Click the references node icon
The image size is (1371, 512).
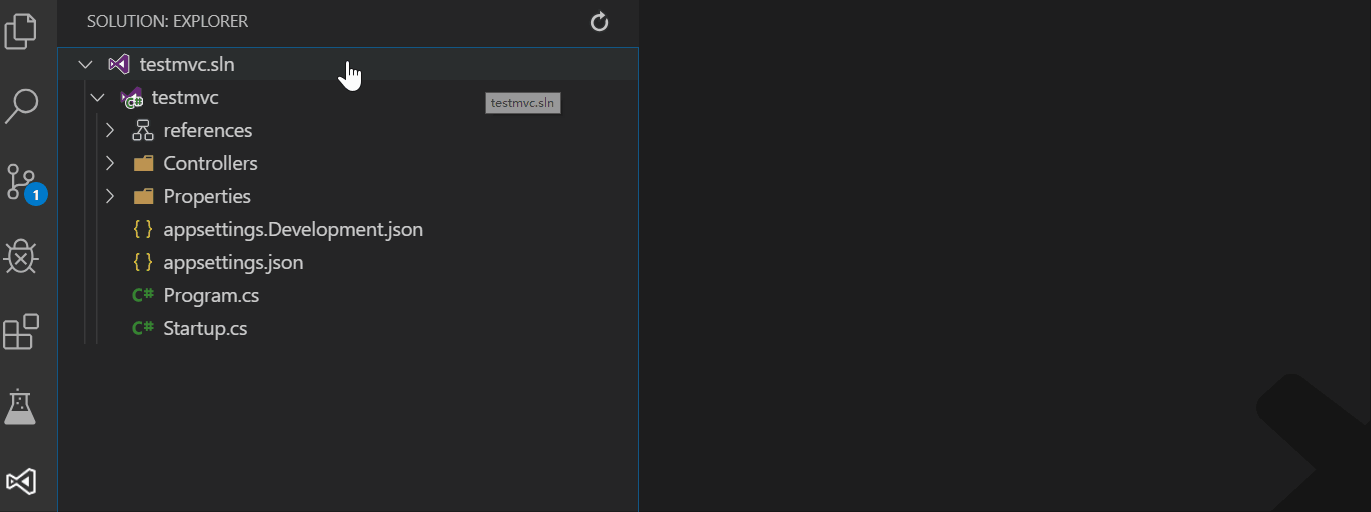pos(142,130)
